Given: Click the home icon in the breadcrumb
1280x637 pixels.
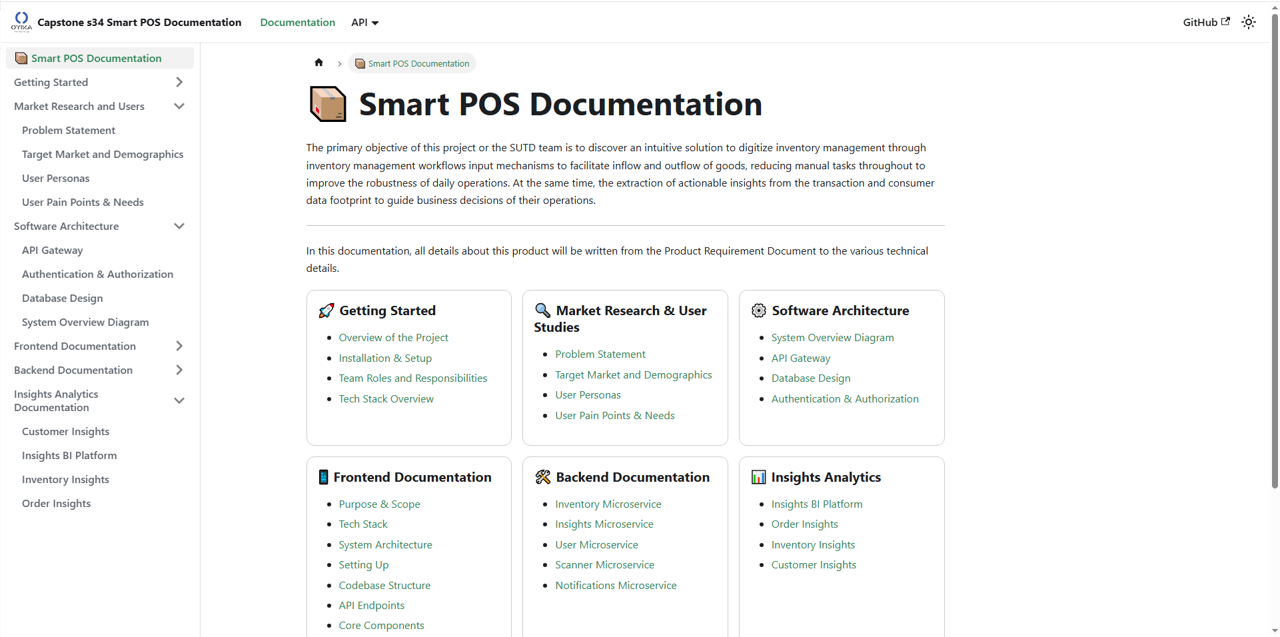Looking at the screenshot, I should 318,62.
